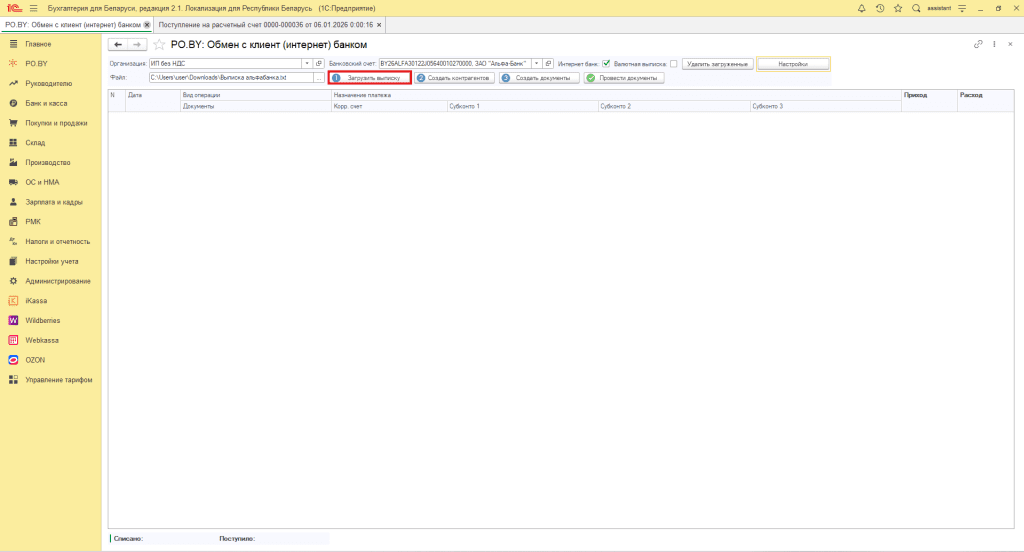Viewport: 1024px width, 552px height.
Task: Add this form to favorites star
Action: 159,45
